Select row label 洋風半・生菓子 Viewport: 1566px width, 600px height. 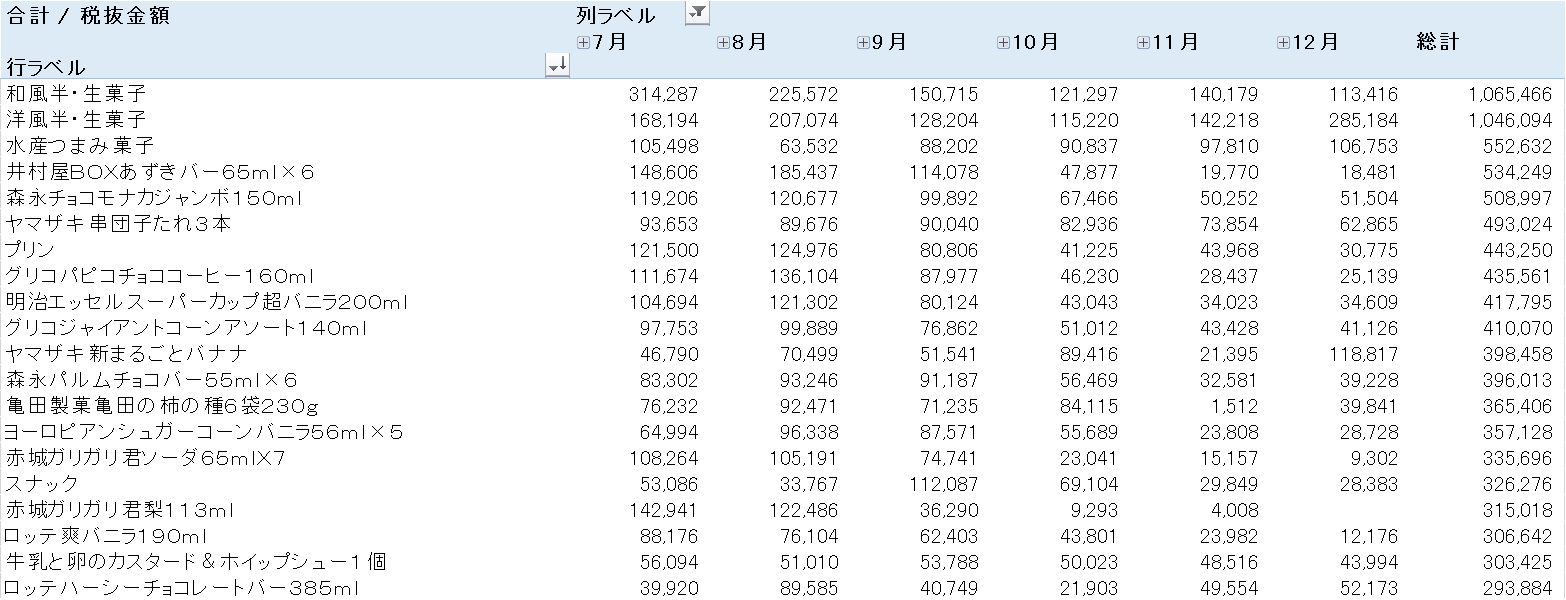click(x=76, y=120)
